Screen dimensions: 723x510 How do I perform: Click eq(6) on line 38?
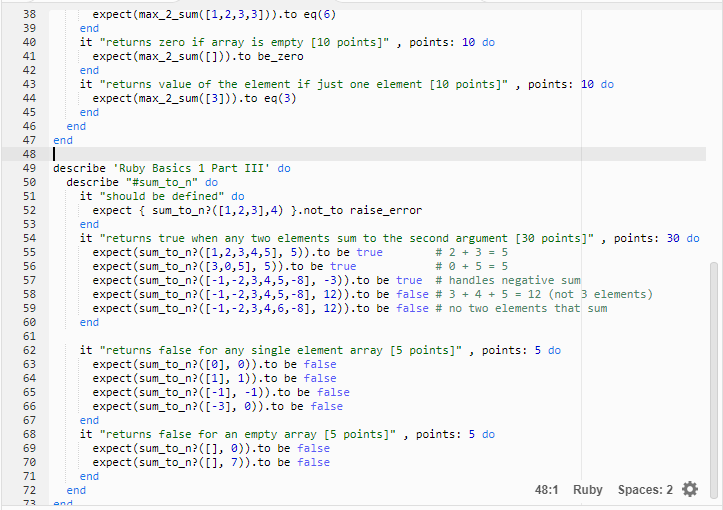[x=320, y=14]
